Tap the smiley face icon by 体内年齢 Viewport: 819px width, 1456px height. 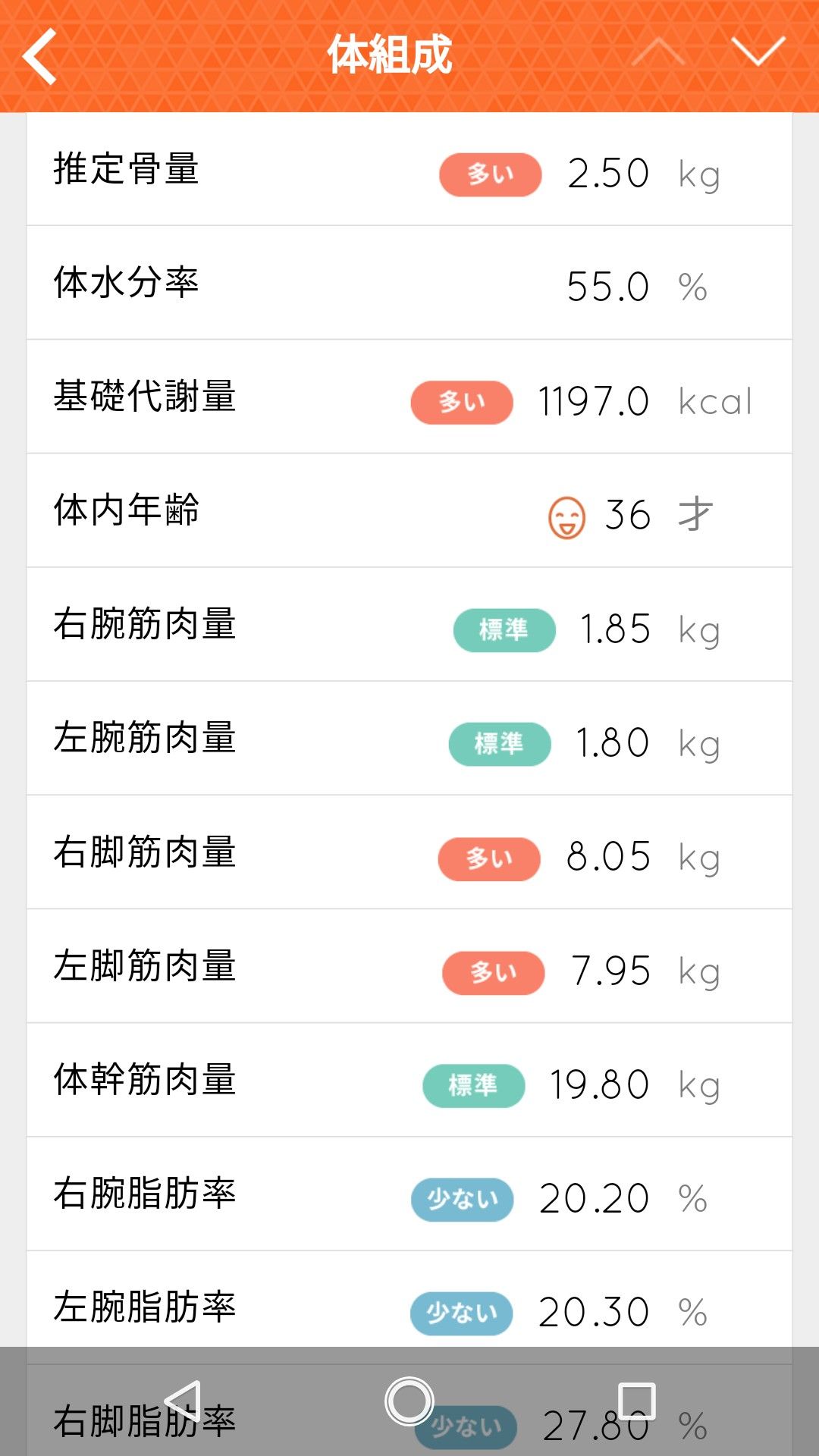566,517
